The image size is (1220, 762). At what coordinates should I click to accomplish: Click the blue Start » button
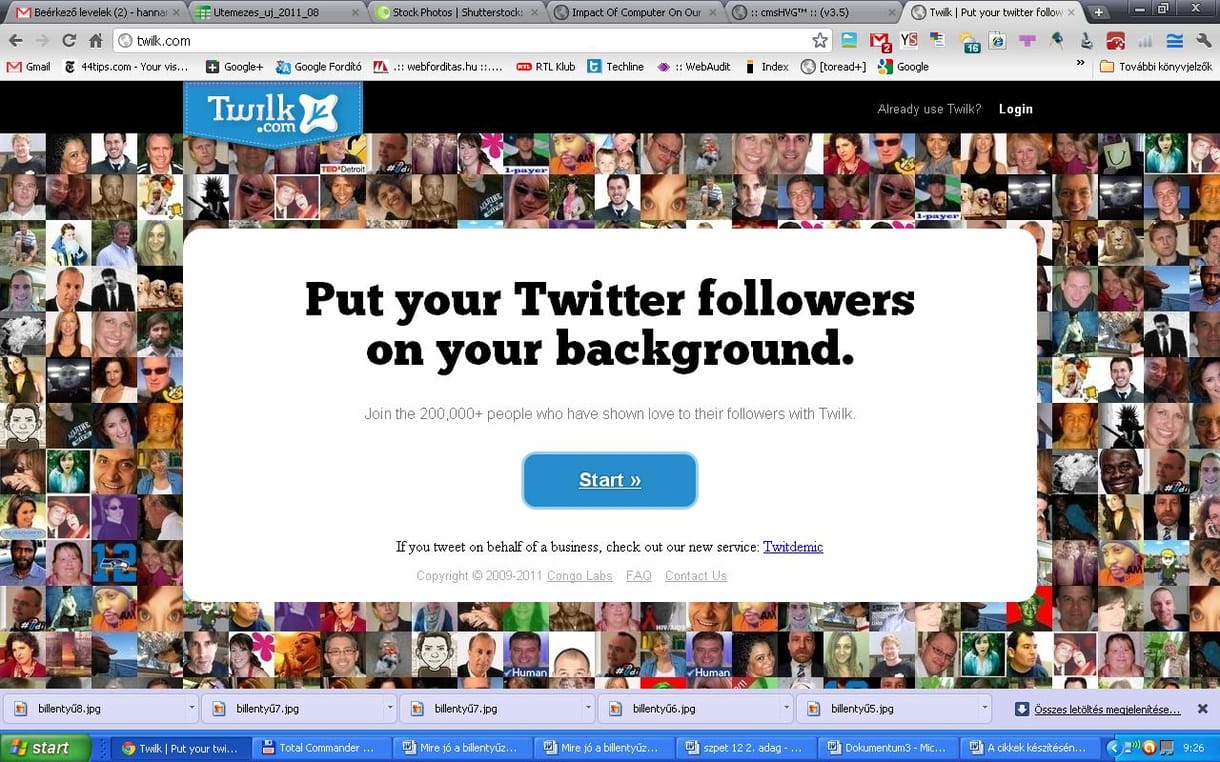pos(610,480)
